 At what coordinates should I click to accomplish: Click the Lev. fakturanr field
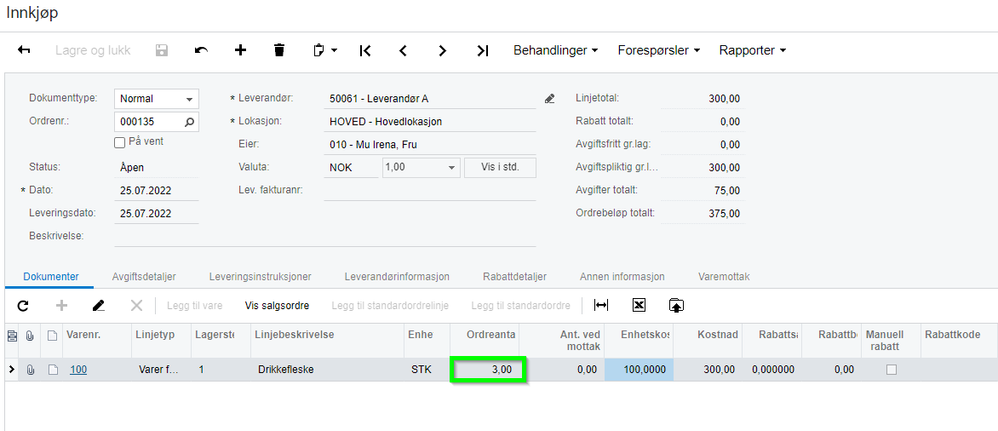point(430,190)
